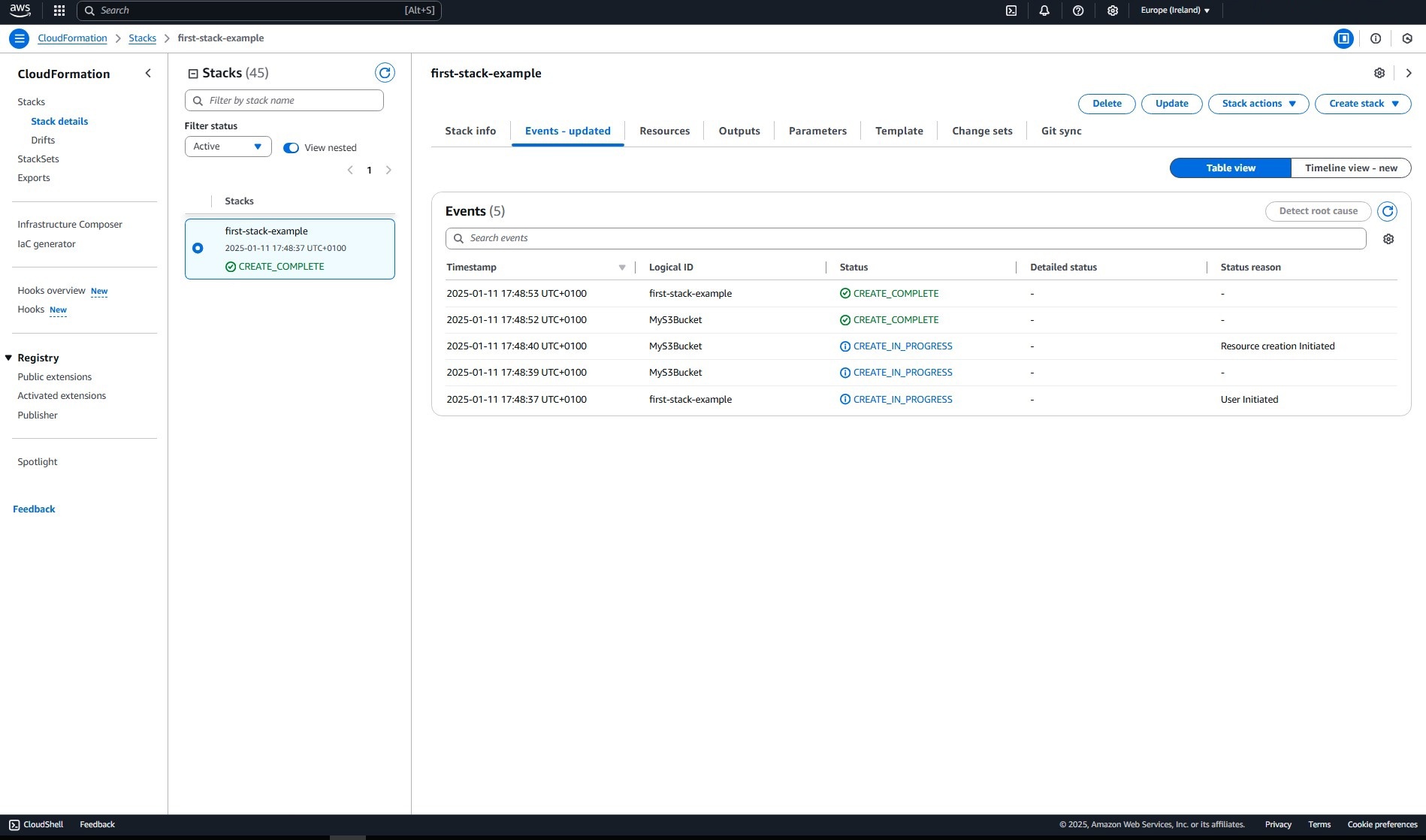Switch to Timeline view - new

pos(1350,168)
